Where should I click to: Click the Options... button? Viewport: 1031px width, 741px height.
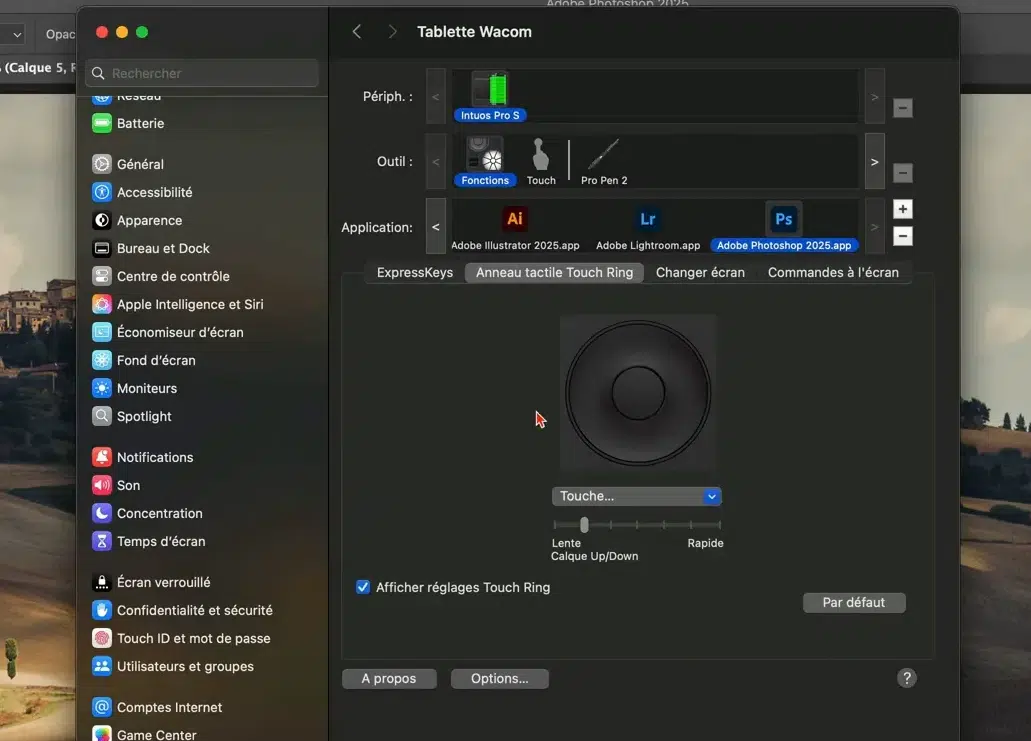tap(500, 679)
